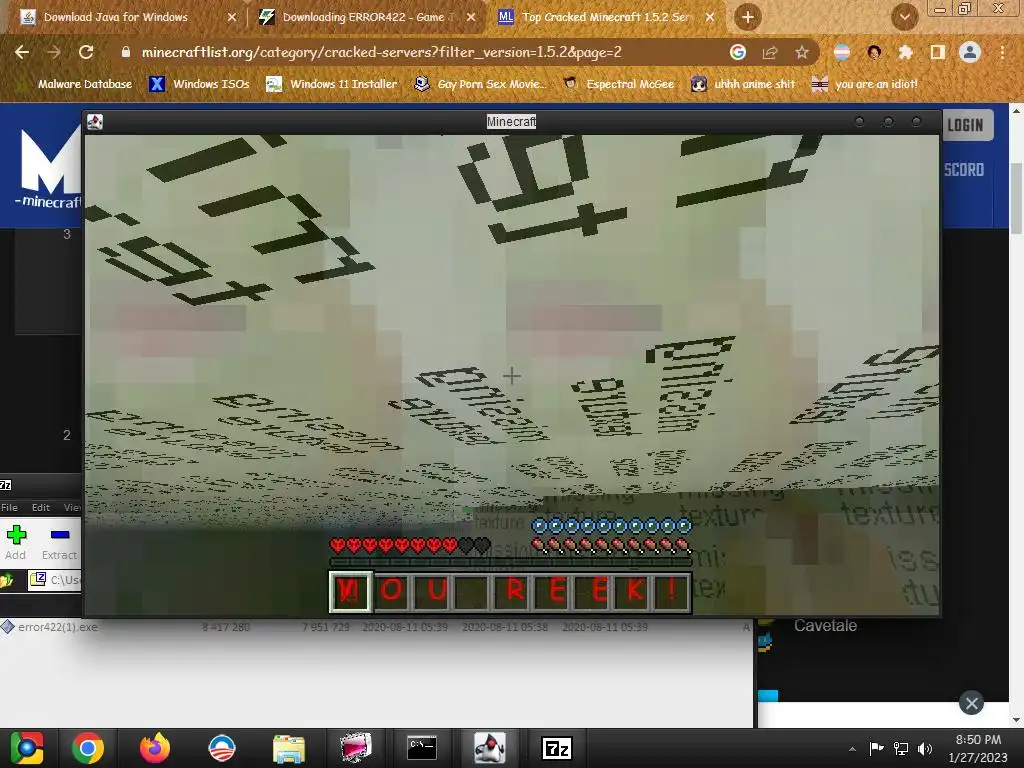The height and width of the screenshot is (768, 1024).
Task: Open File Explorer from taskbar
Action: point(289,748)
